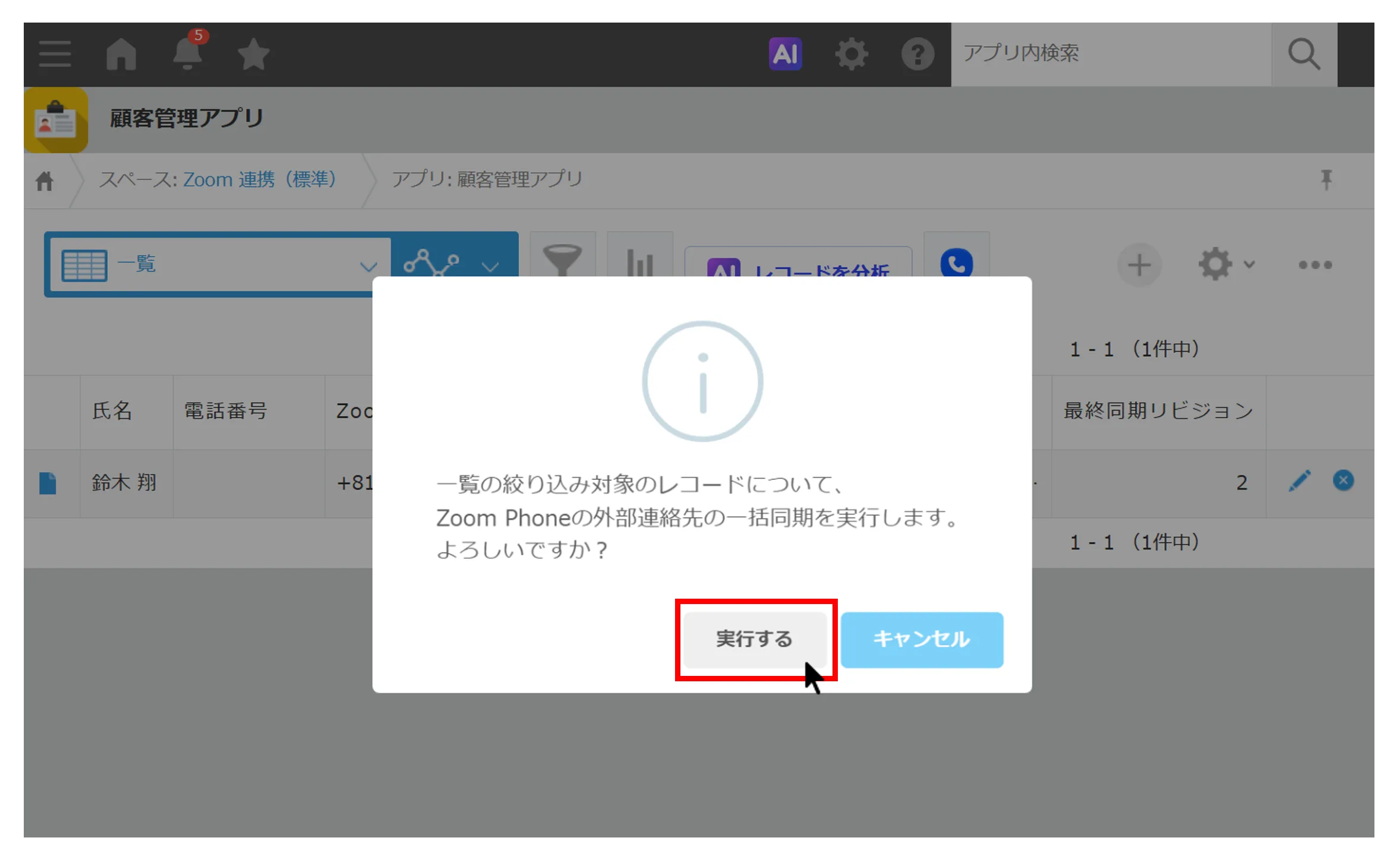Click the breadcrumb home icon
This screenshot has height=863, width=1400.
(x=45, y=181)
